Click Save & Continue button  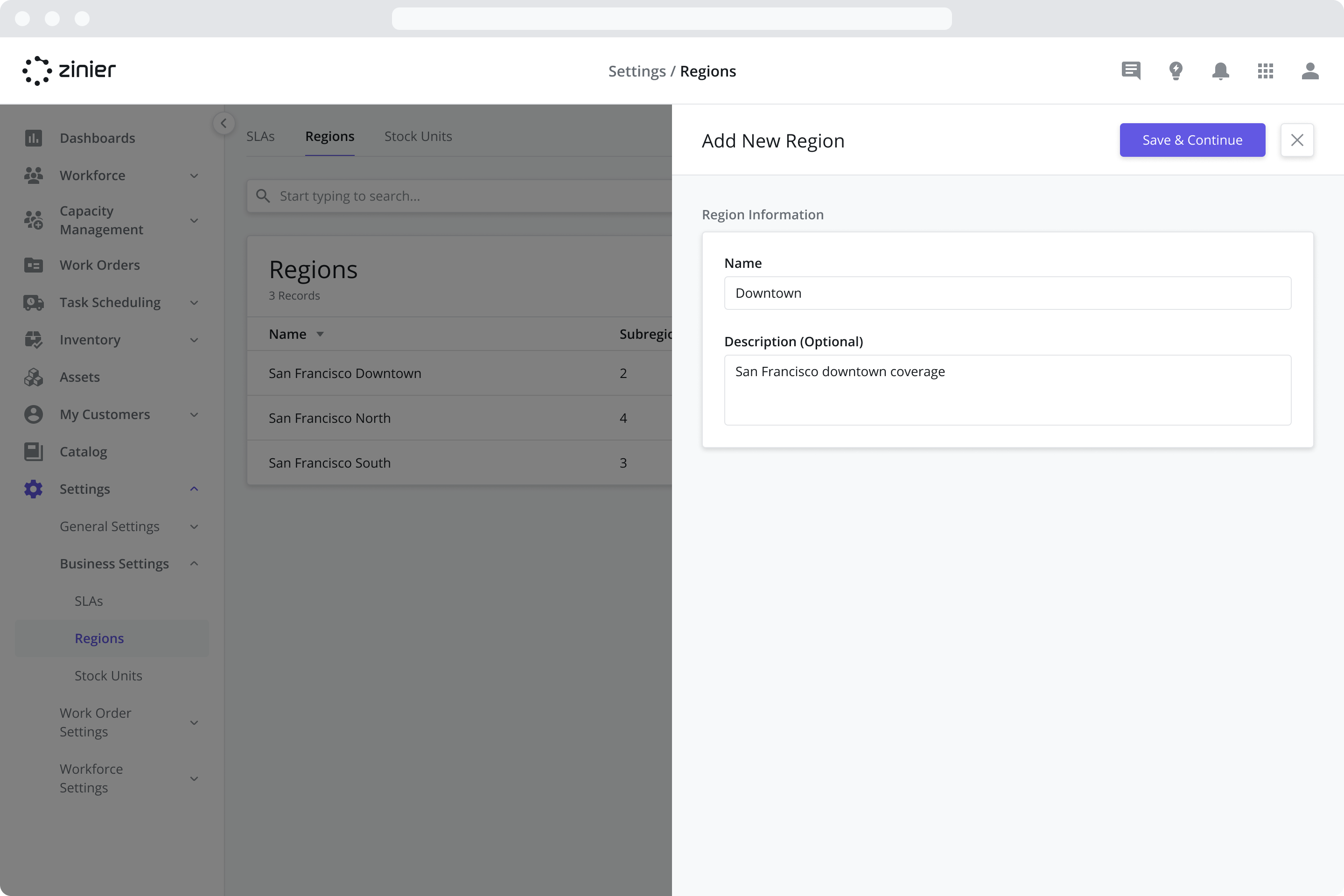click(1192, 140)
